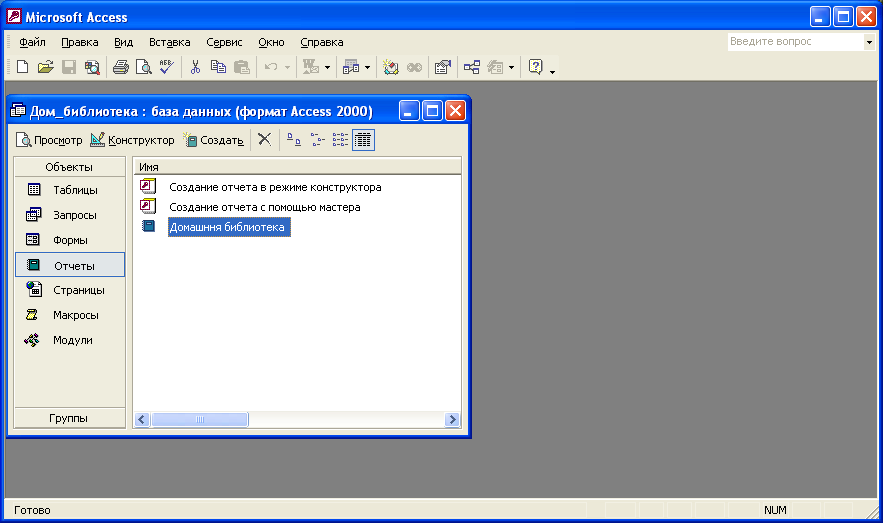Open the Properties toolbar icon

[x=443, y=67]
